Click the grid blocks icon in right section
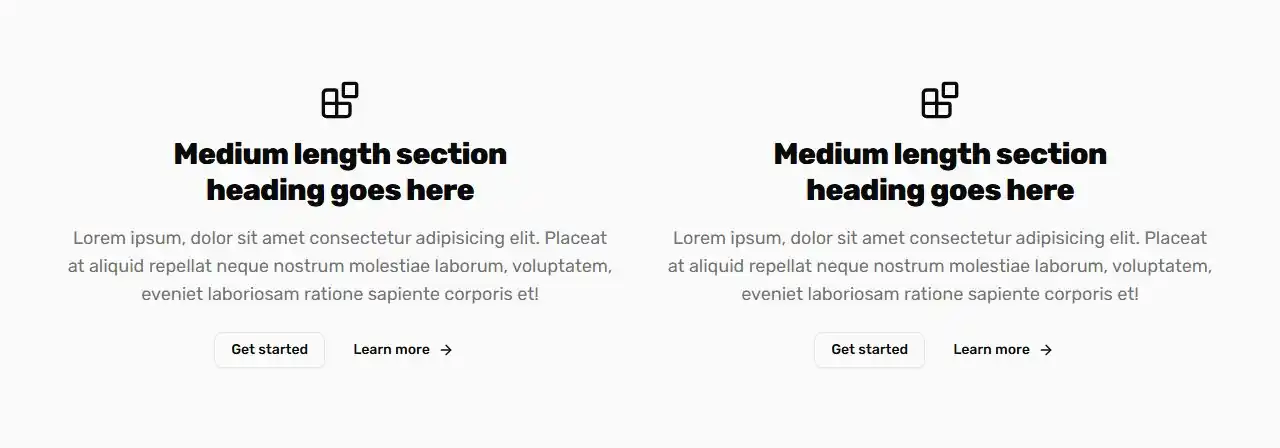The width and height of the screenshot is (1280, 448). coord(939,100)
